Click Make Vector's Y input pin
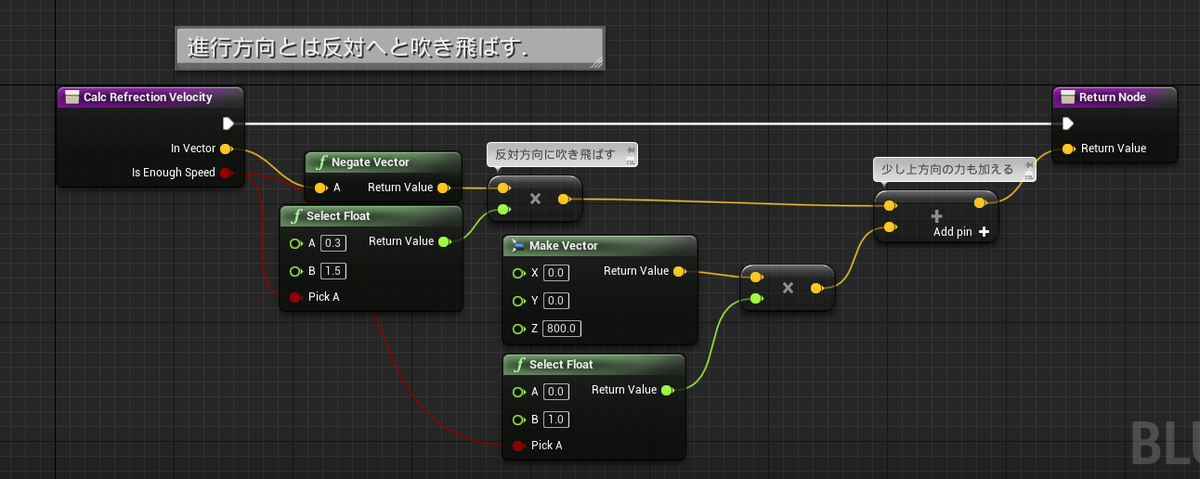Viewport: 1200px width, 479px height. (517, 301)
